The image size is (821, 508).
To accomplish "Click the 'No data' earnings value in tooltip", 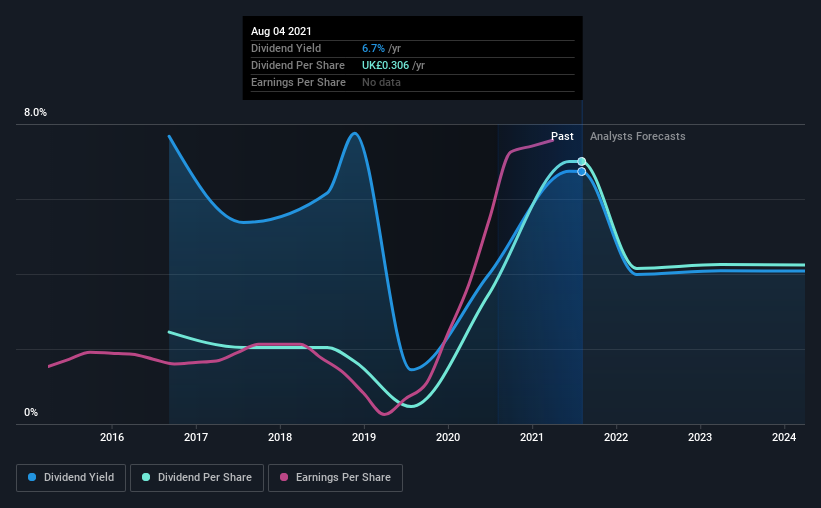I will (381, 83).
